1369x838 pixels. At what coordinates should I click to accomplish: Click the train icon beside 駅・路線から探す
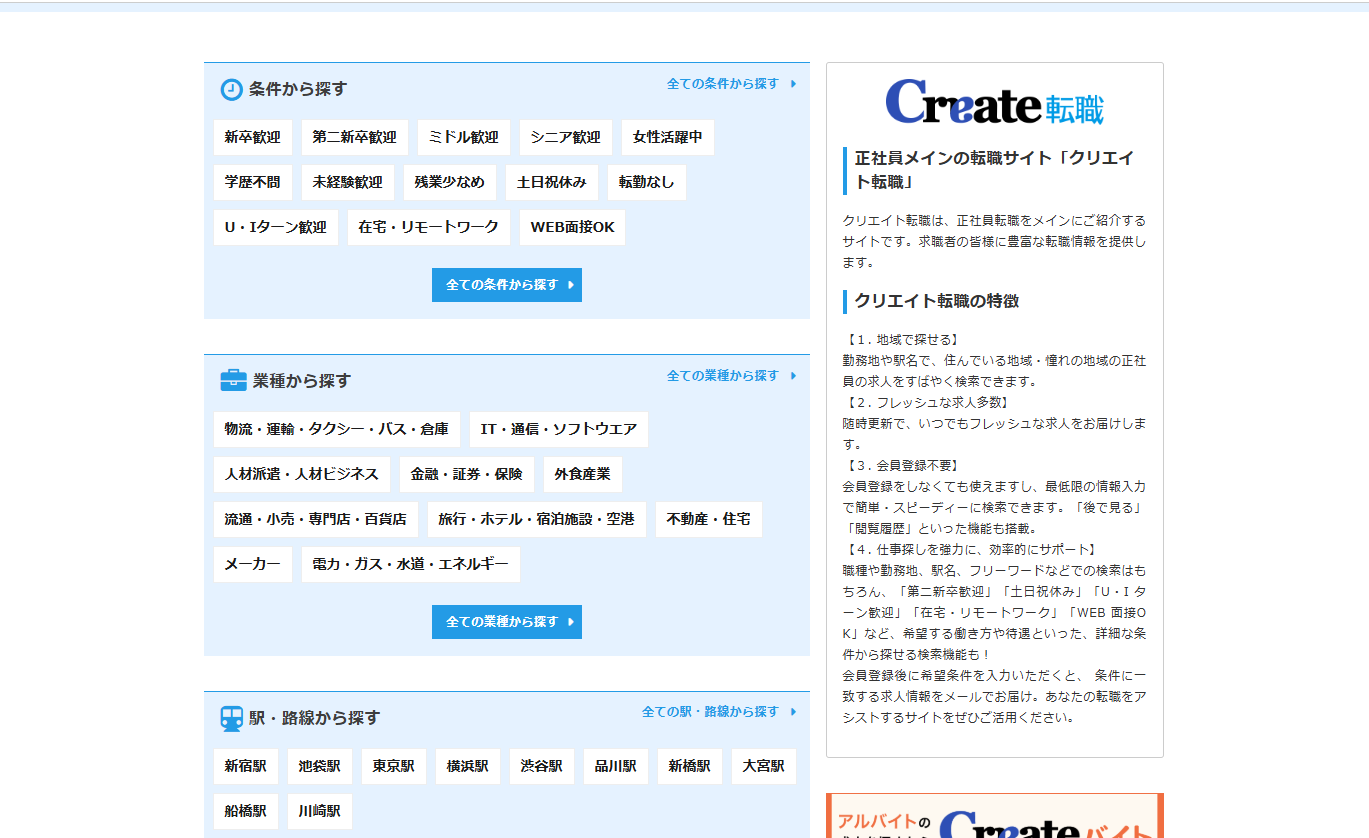232,718
